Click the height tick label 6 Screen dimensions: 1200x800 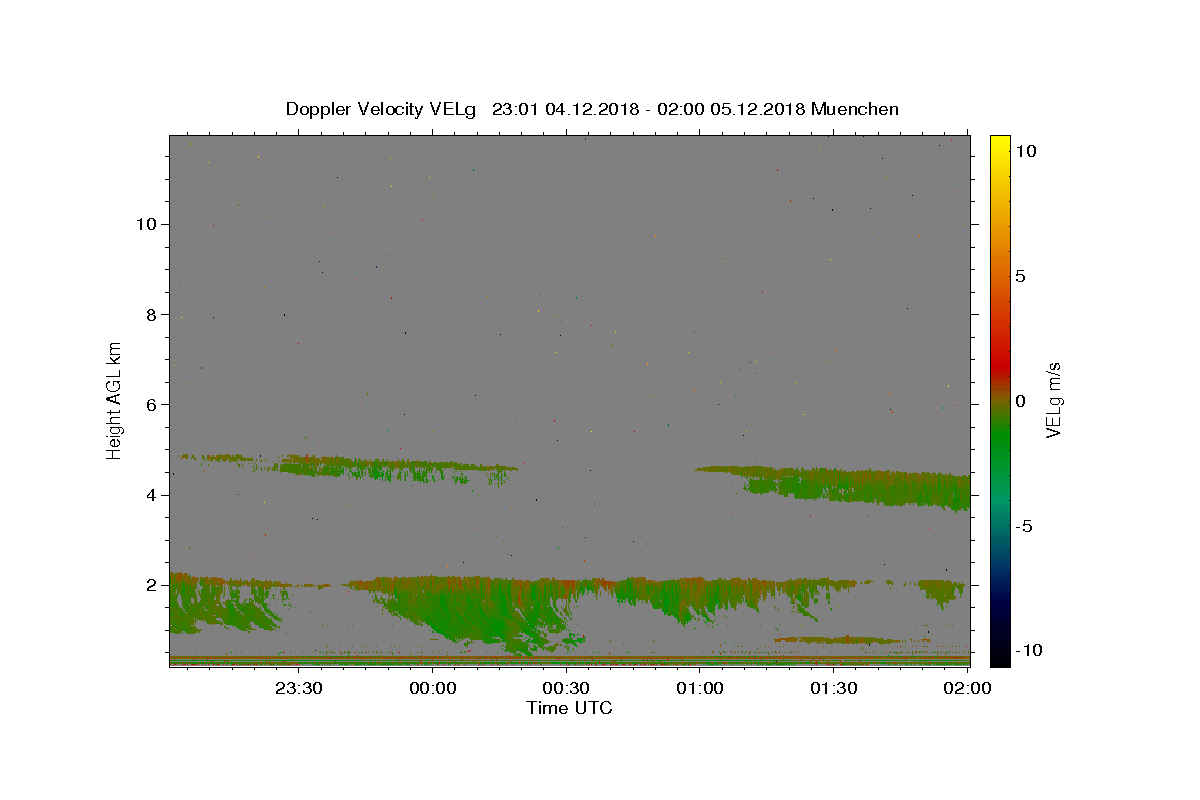tap(152, 405)
